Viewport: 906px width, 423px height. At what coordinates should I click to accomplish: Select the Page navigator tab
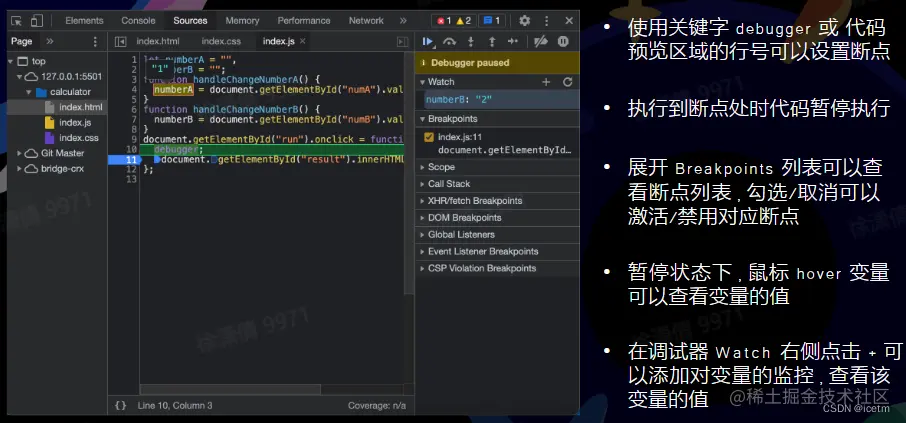pos(22,42)
